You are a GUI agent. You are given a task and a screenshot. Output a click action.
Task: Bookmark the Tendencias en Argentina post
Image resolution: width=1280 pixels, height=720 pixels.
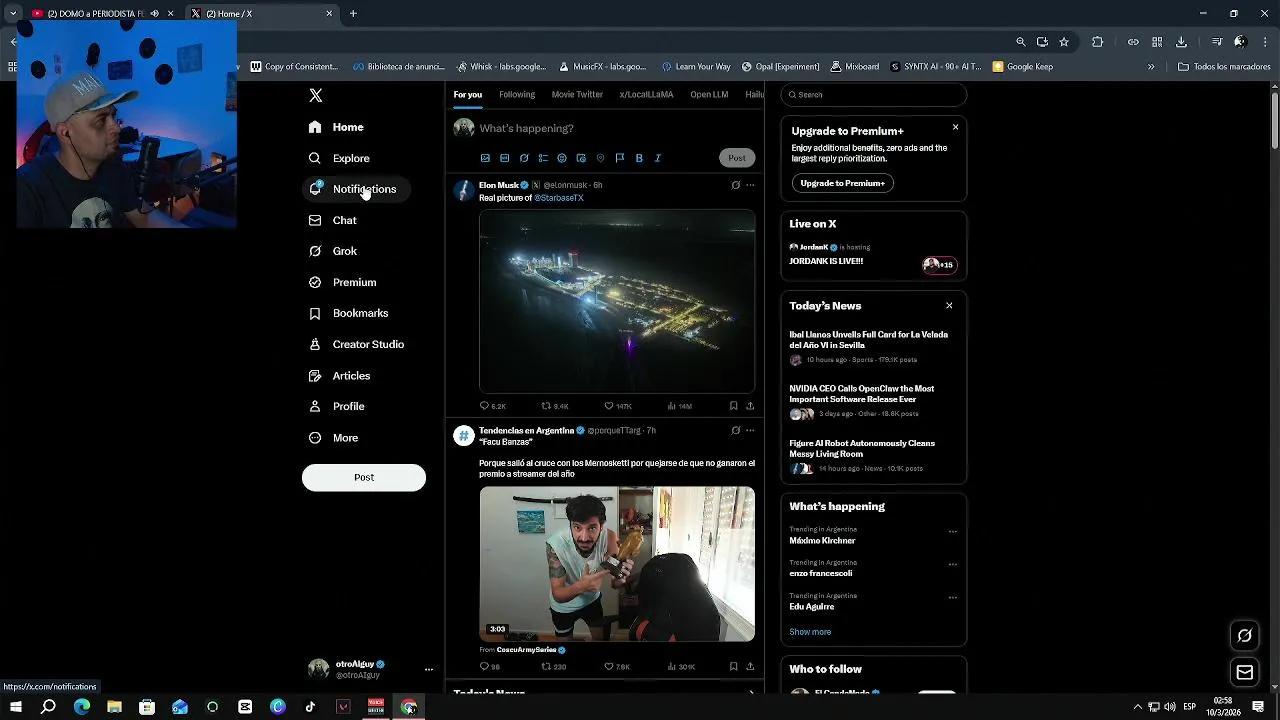click(x=733, y=666)
